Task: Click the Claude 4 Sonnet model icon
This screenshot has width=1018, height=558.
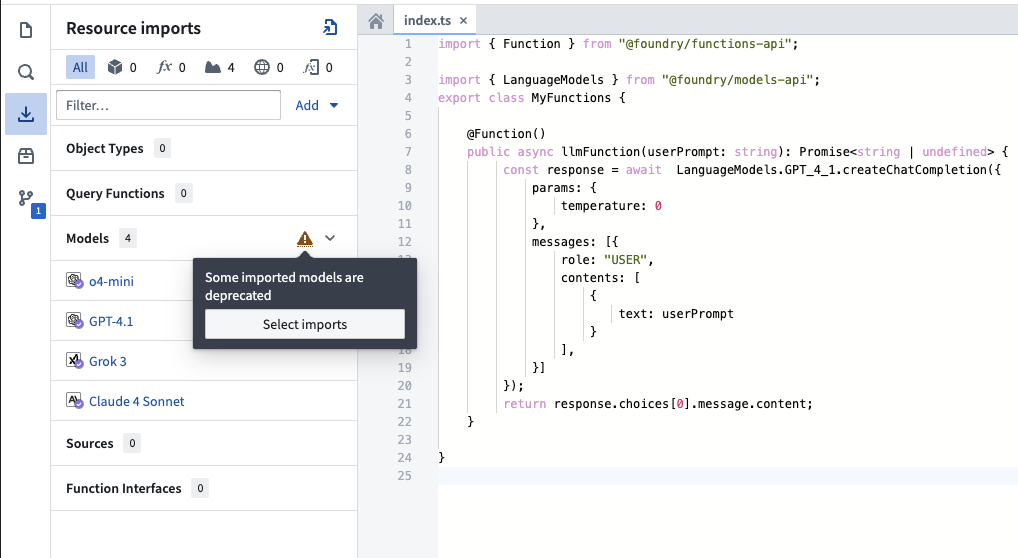Action: [75, 401]
